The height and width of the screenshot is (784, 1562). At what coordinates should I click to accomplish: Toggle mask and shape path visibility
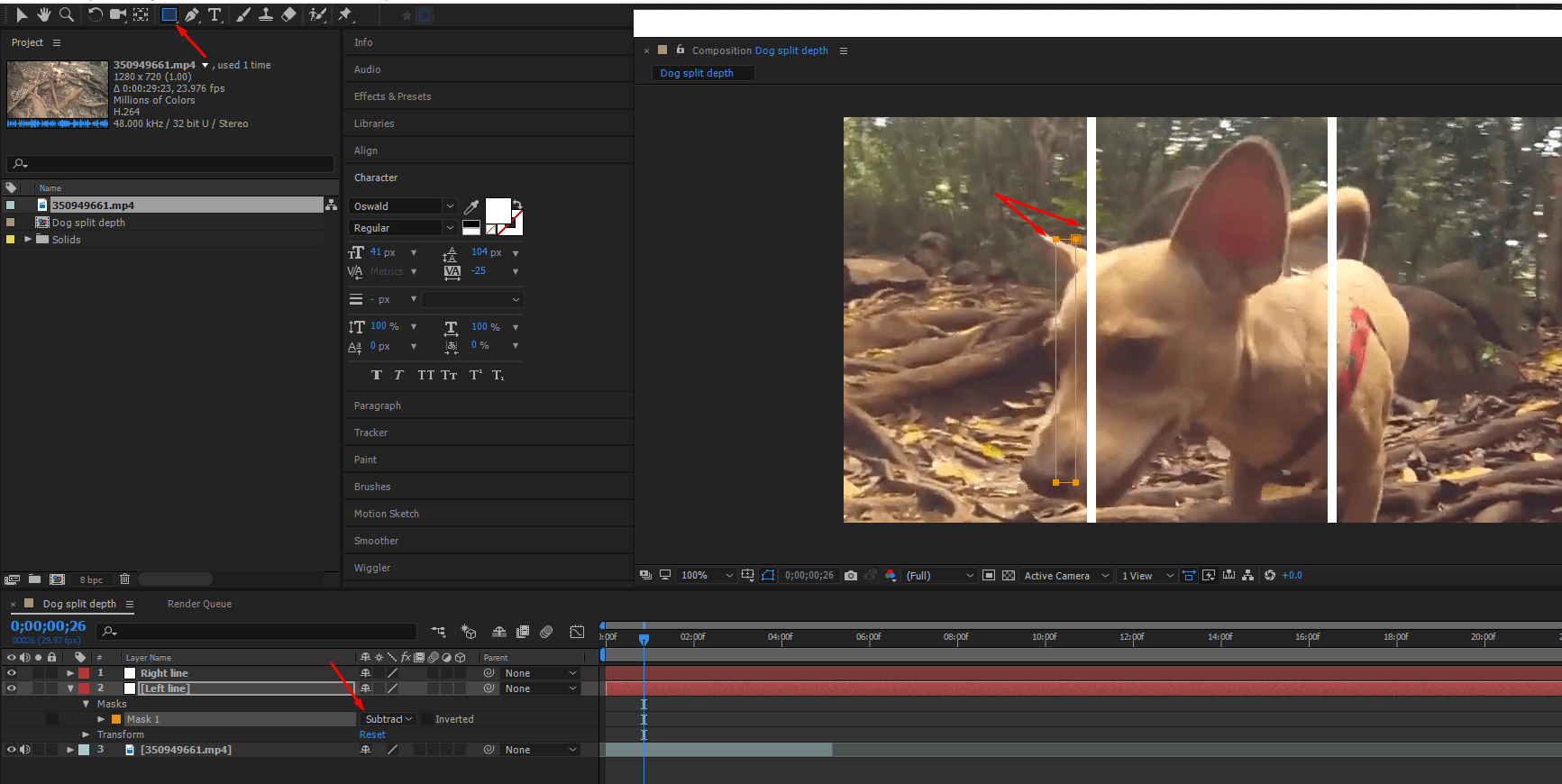[x=768, y=575]
